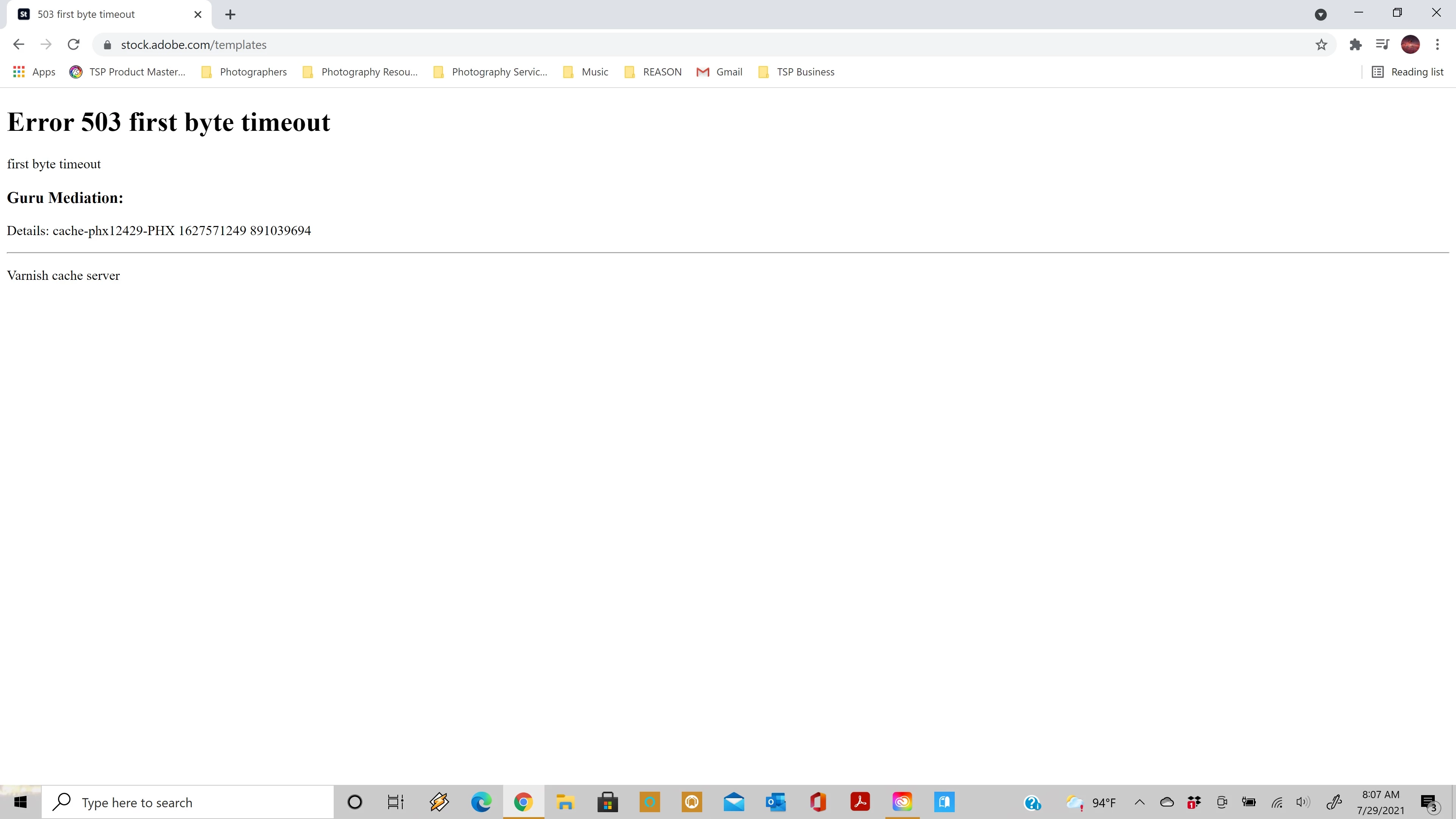Click volume icon in system tray
This screenshot has height=819, width=1456.
pos(1303,802)
